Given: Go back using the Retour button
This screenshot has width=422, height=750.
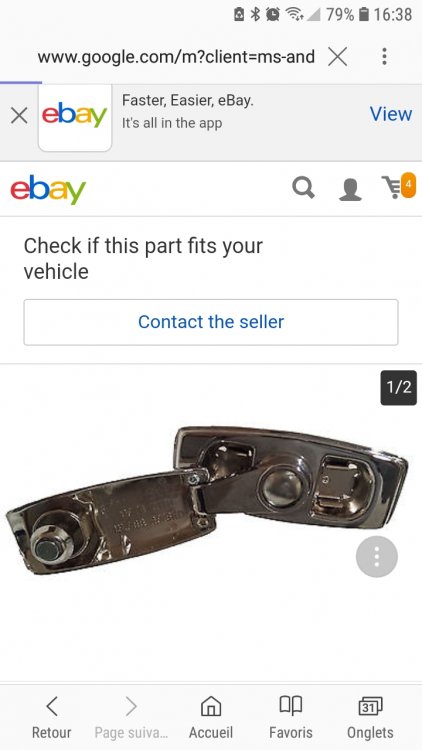Looking at the screenshot, I should [x=52, y=717].
